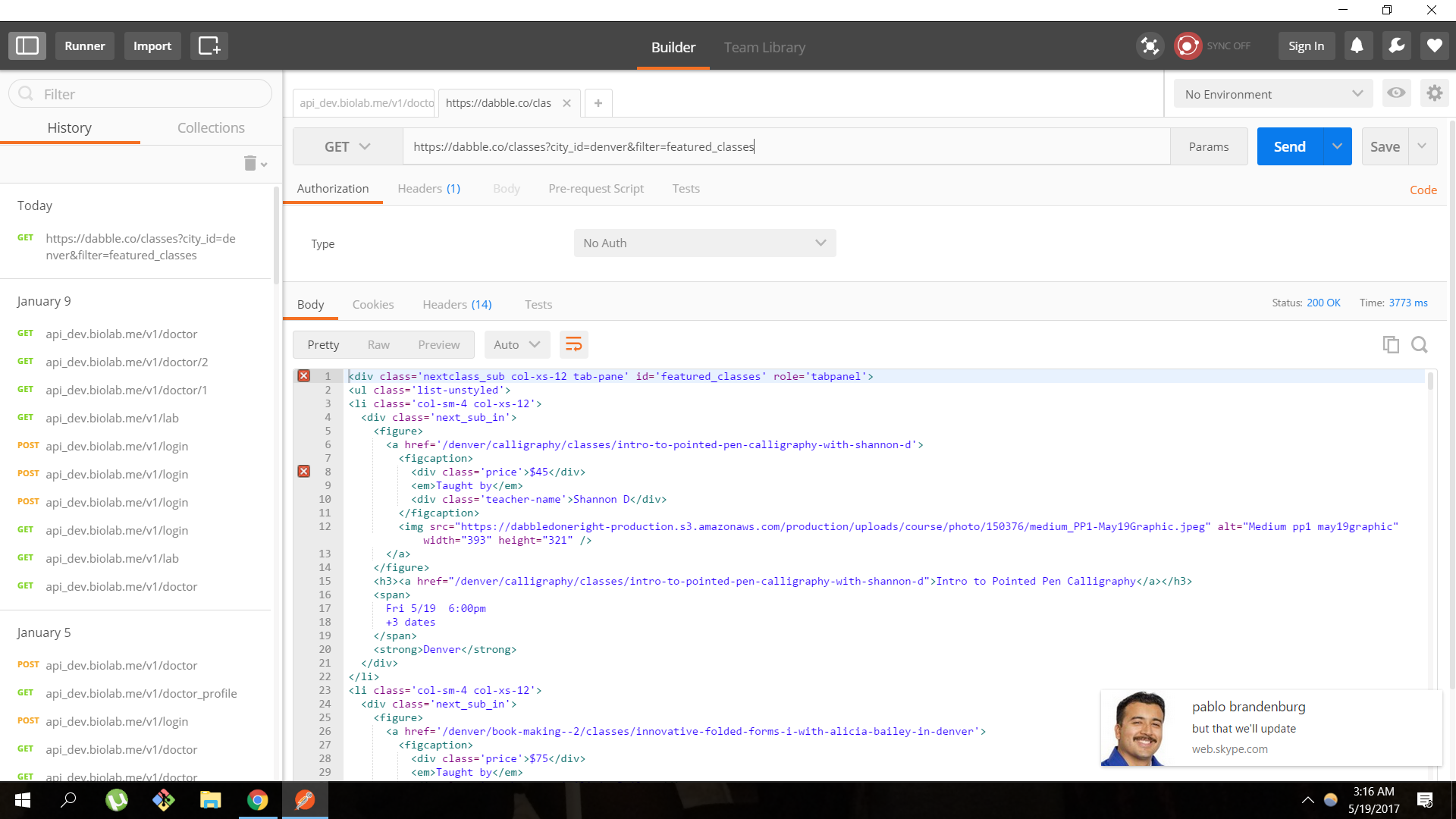Toggle line wrap in response body
Viewport: 1456px width, 819px height.
tap(573, 345)
